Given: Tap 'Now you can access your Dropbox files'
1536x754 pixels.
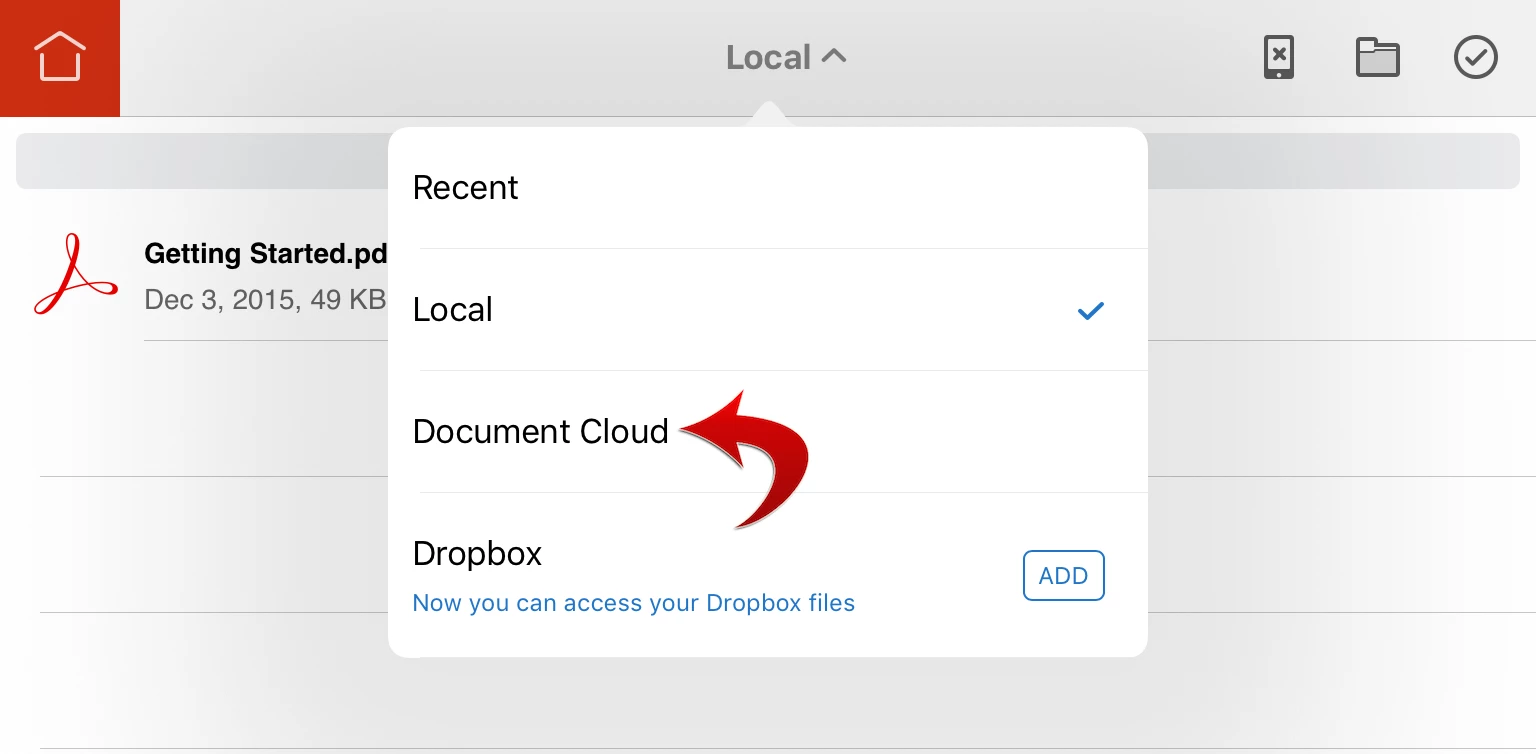Looking at the screenshot, I should click(634, 603).
